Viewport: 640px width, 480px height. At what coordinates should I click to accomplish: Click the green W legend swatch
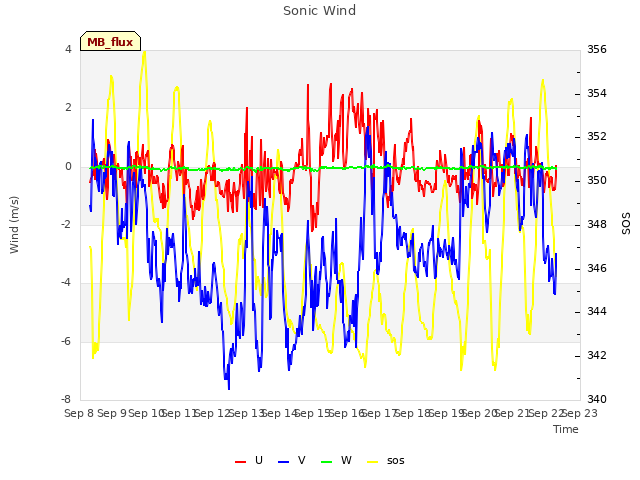[x=327, y=462]
